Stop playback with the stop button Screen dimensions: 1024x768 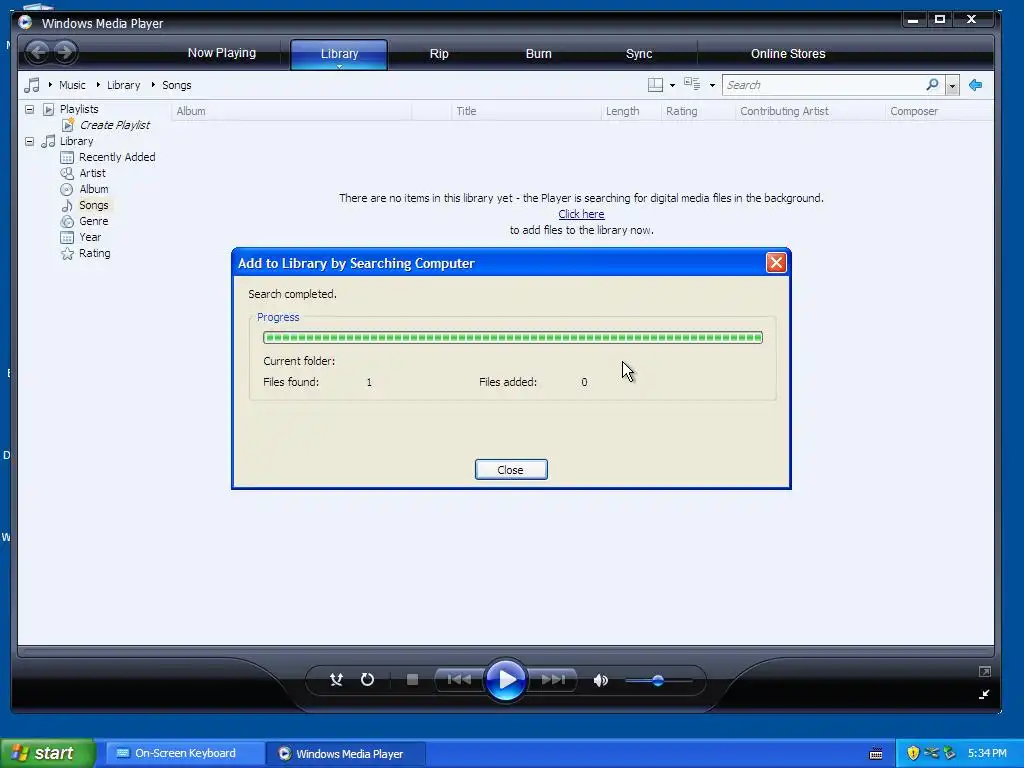point(412,680)
